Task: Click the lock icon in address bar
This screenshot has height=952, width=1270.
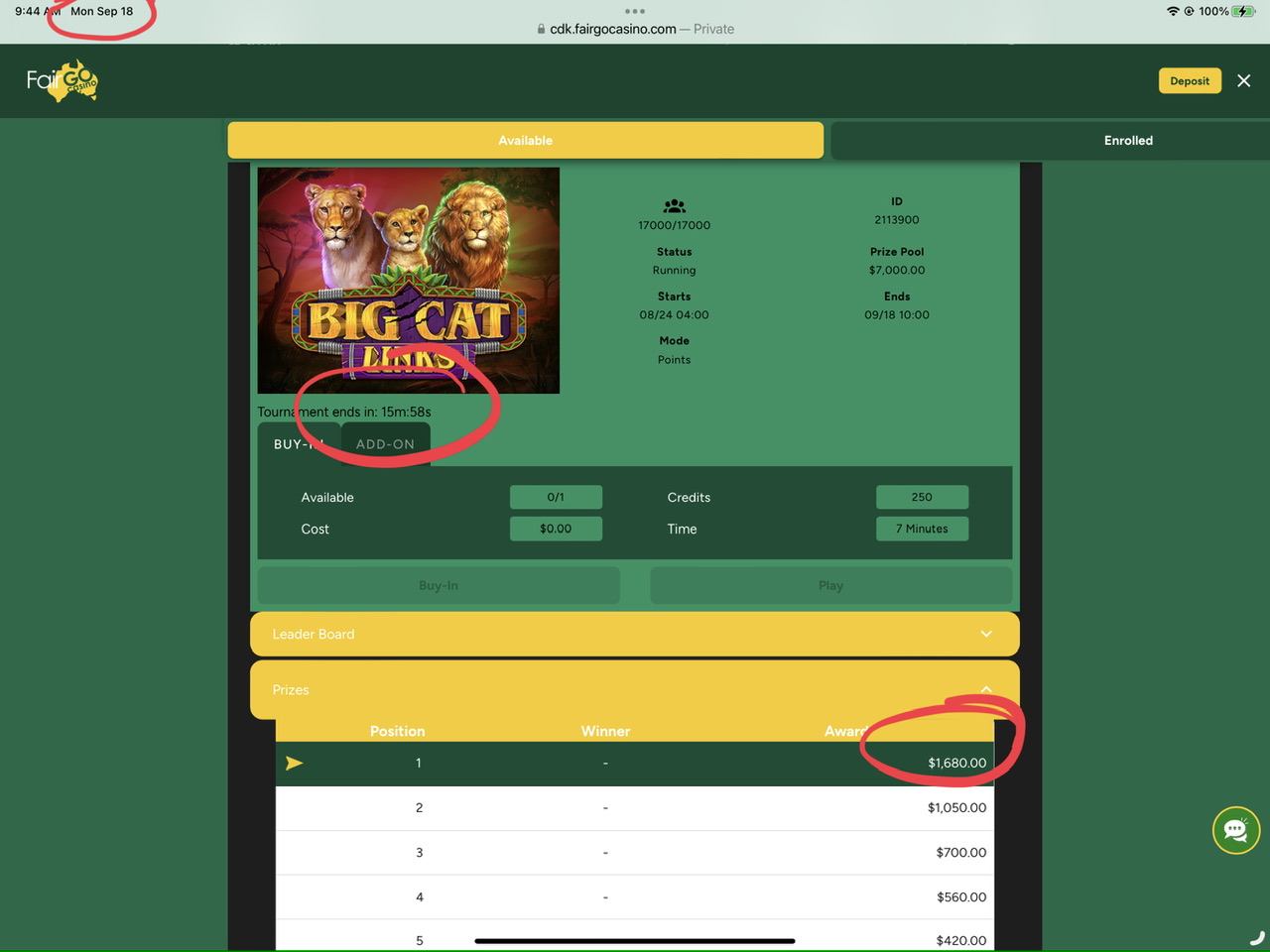Action: [x=541, y=30]
